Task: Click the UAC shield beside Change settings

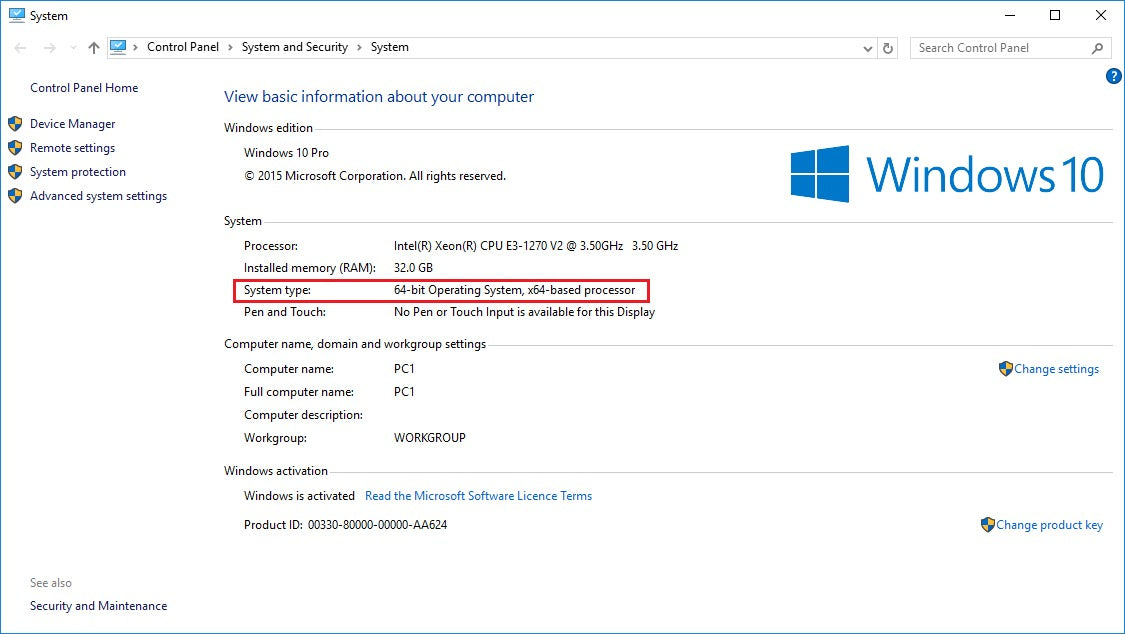Action: [1005, 368]
